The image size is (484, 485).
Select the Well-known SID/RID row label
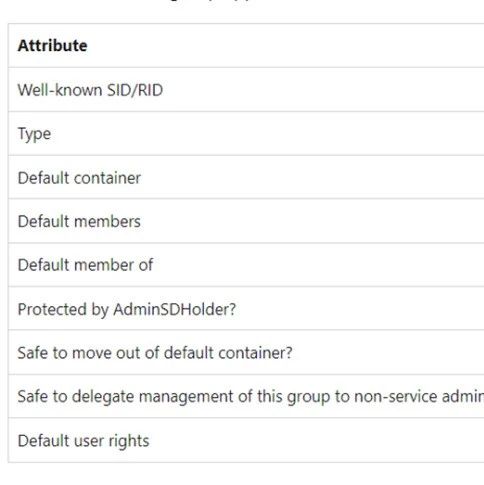(90, 90)
